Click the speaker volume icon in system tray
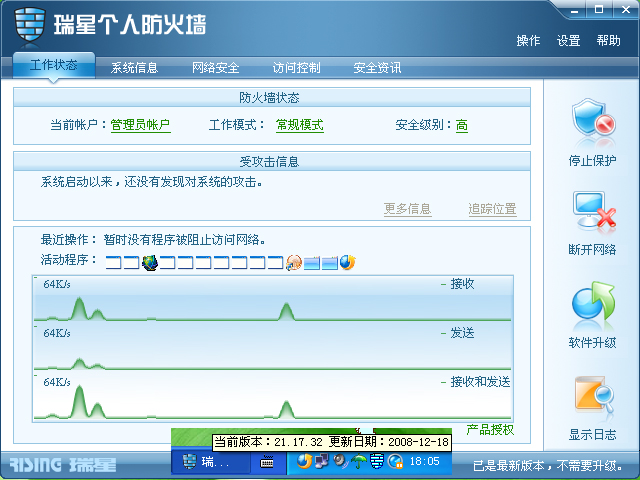 (340, 461)
